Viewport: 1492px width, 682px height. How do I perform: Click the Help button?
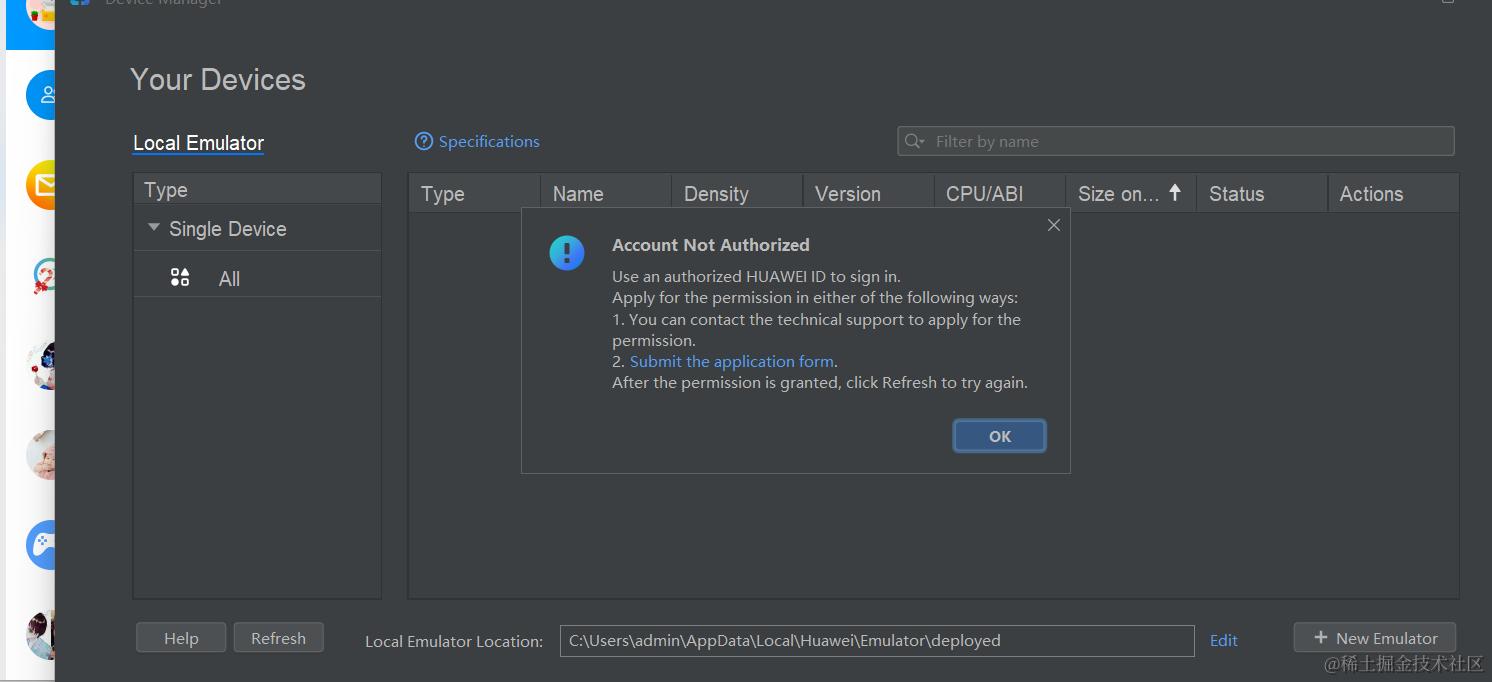[181, 638]
